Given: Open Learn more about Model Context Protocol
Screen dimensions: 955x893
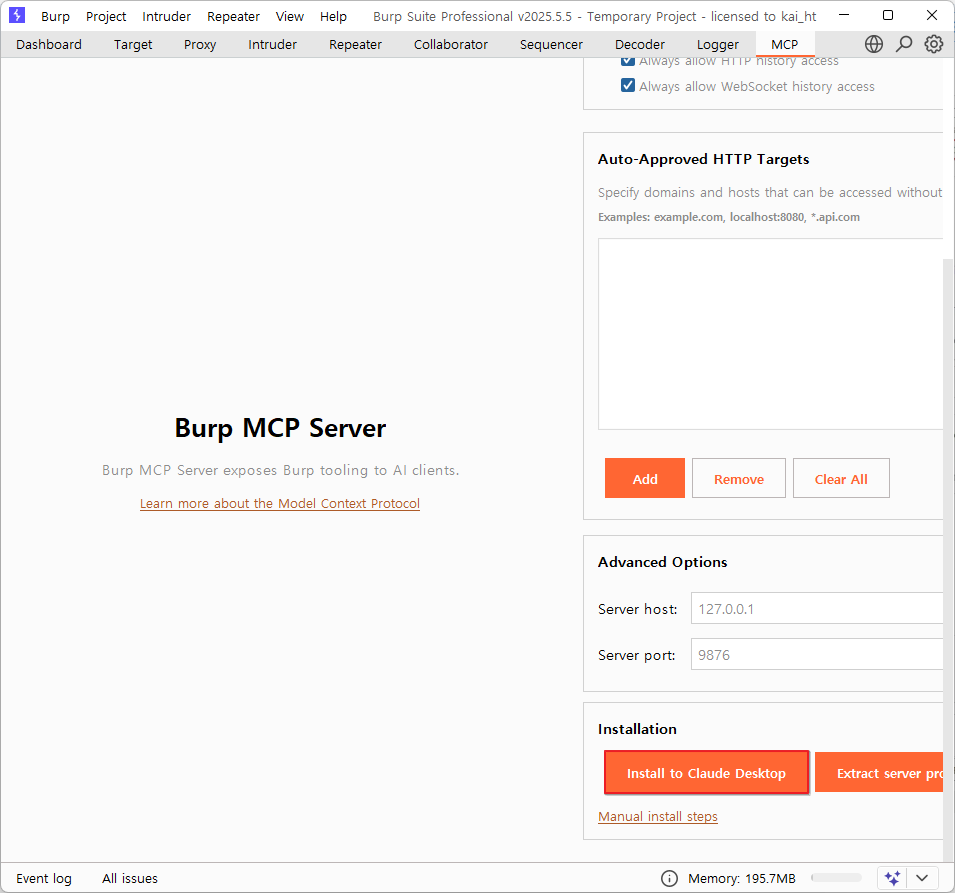Looking at the screenshot, I should click(280, 503).
